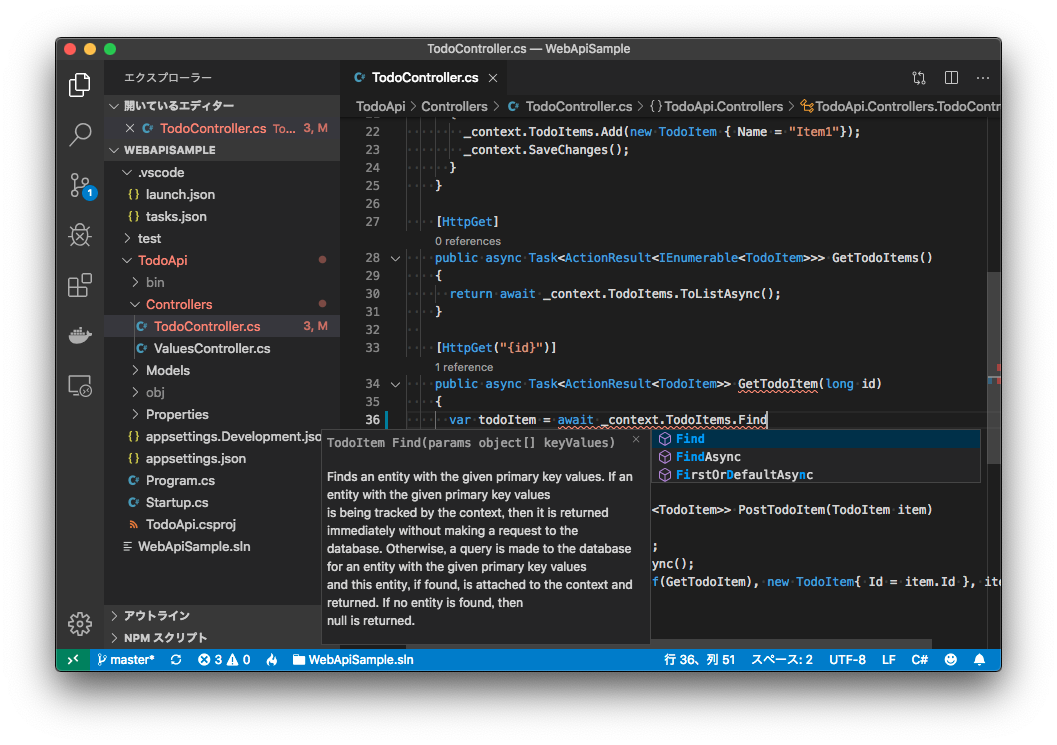The height and width of the screenshot is (745, 1057).
Task: Click the master* git branch indicator
Action: pyautogui.click(x=126, y=659)
